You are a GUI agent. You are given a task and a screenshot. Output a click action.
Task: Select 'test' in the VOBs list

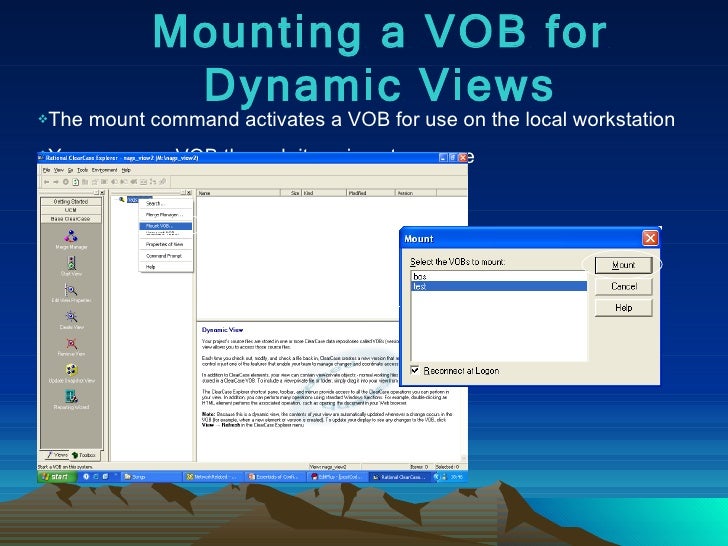coord(499,286)
